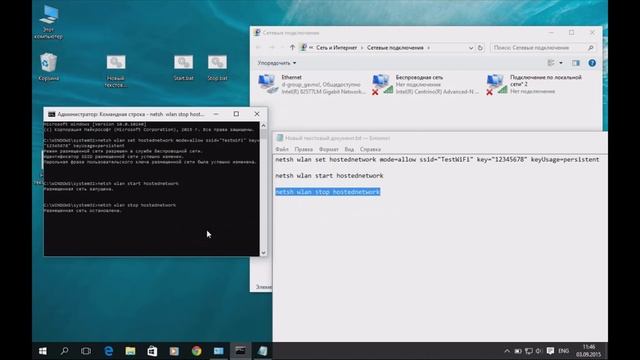Image resolution: width=640 pixels, height=360 pixels.
Task: Switch to network connections taskbar window
Action: 218,351
